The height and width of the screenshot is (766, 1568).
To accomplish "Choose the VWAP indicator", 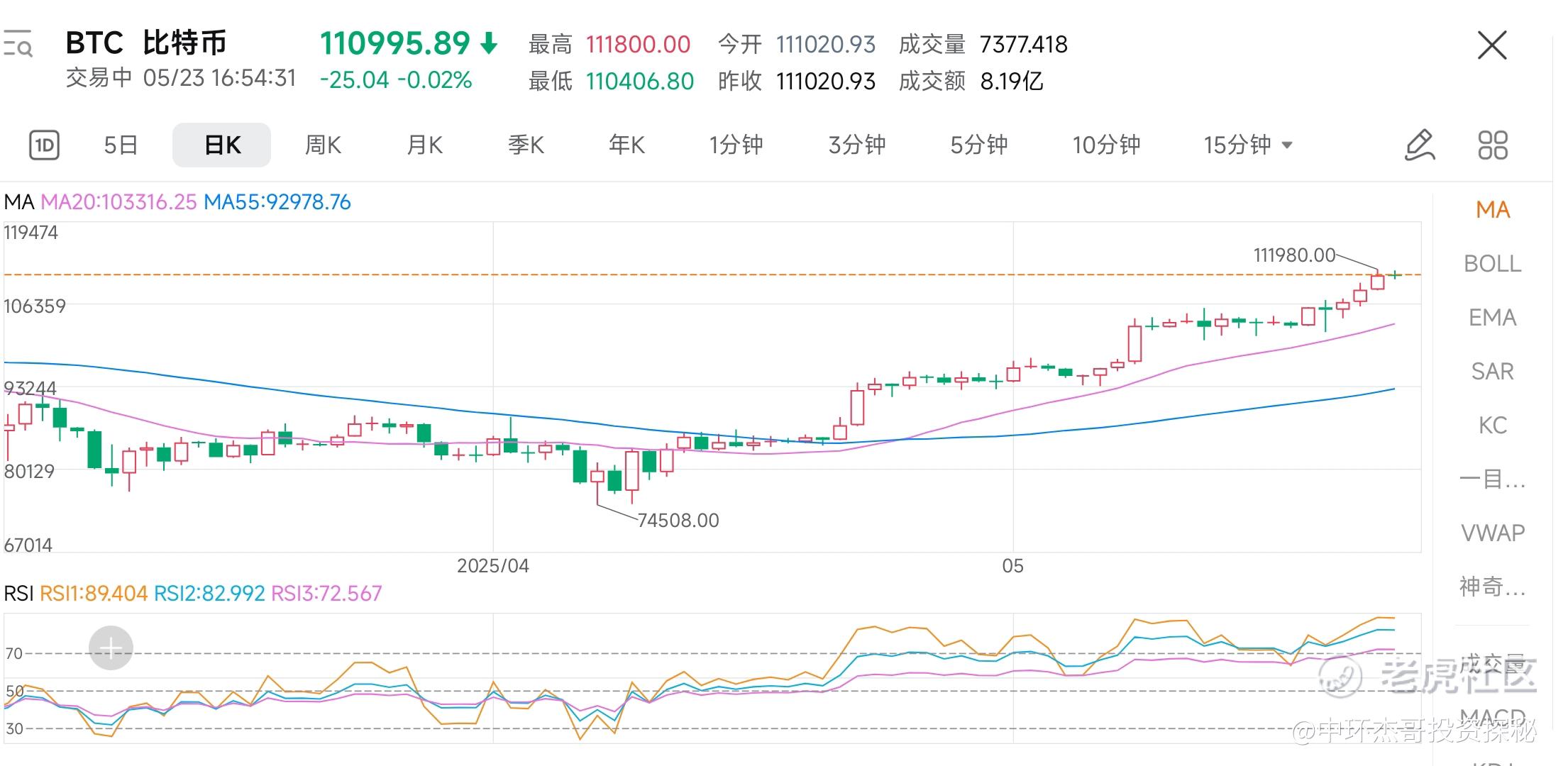I will pyautogui.click(x=1492, y=533).
